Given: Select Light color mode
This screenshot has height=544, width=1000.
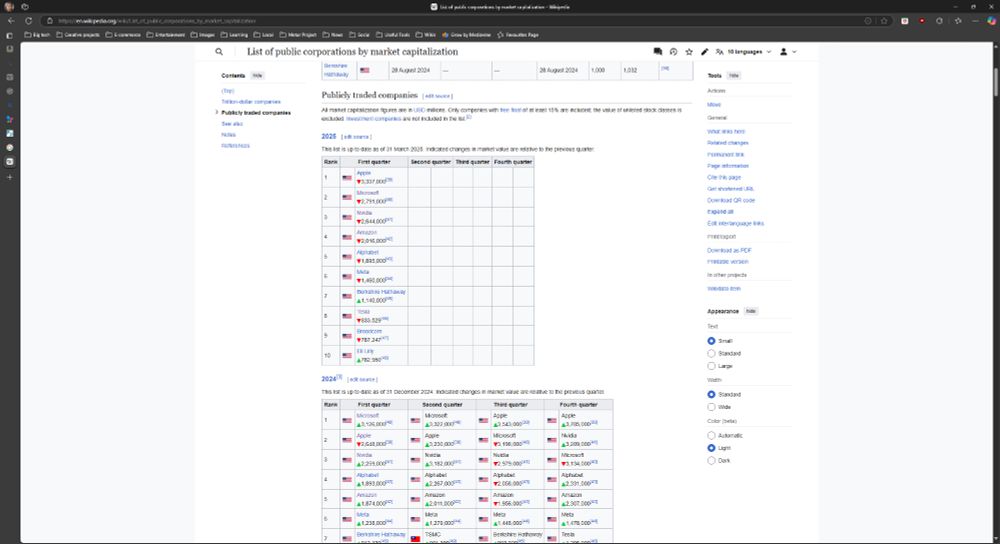Looking at the screenshot, I should pos(711,448).
